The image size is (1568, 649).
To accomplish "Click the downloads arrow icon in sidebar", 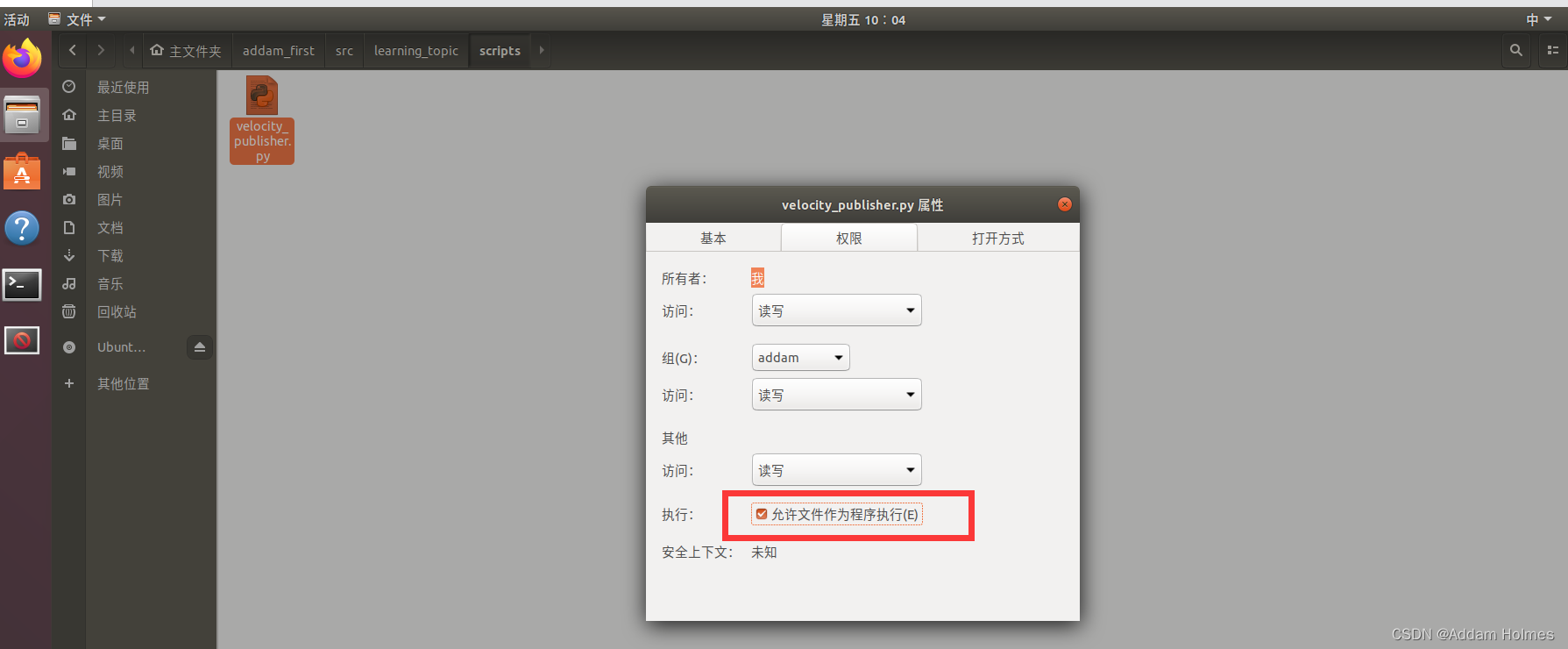I will click(x=69, y=255).
